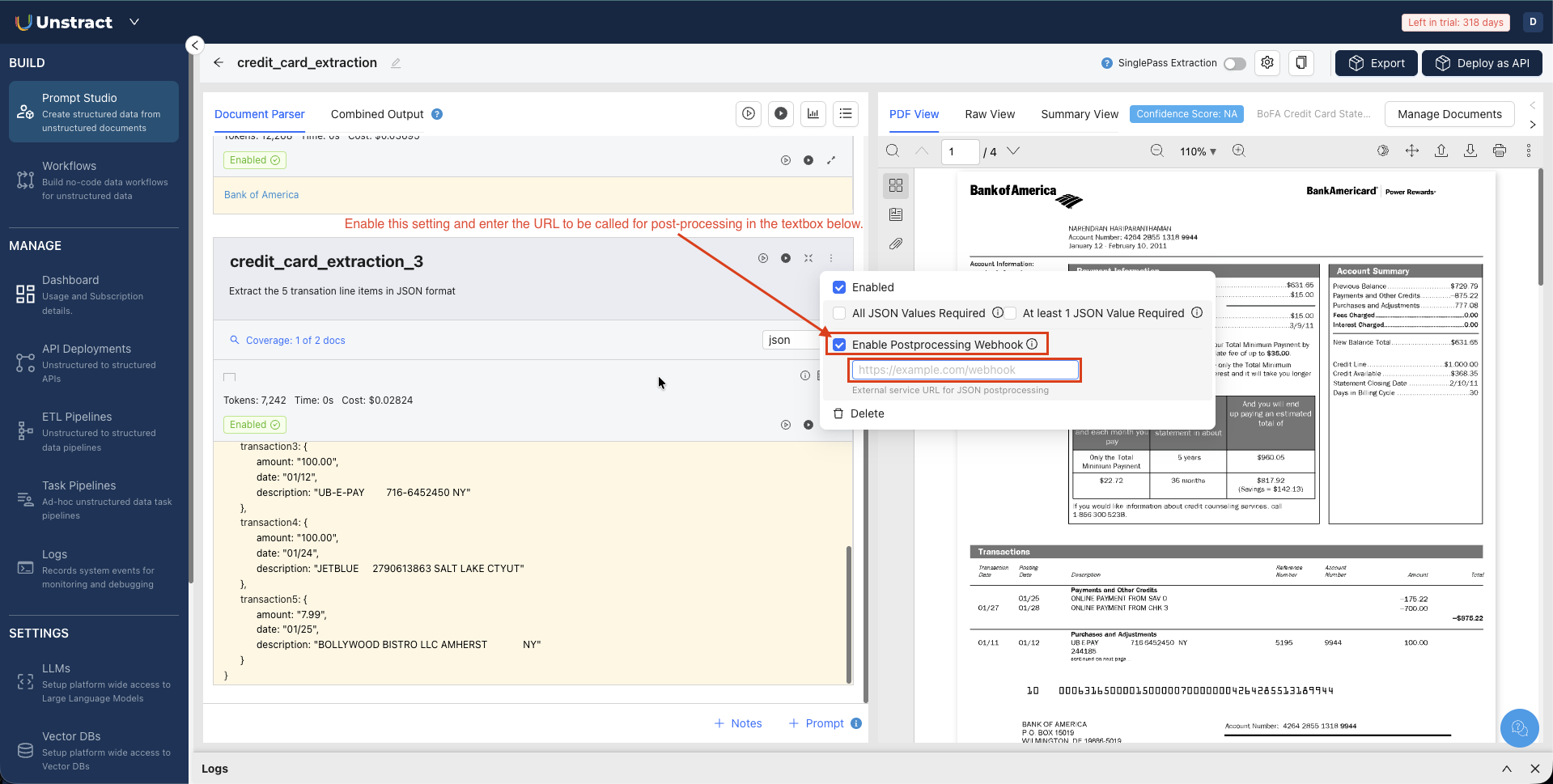Click the settings gear icon in header

(1267, 63)
